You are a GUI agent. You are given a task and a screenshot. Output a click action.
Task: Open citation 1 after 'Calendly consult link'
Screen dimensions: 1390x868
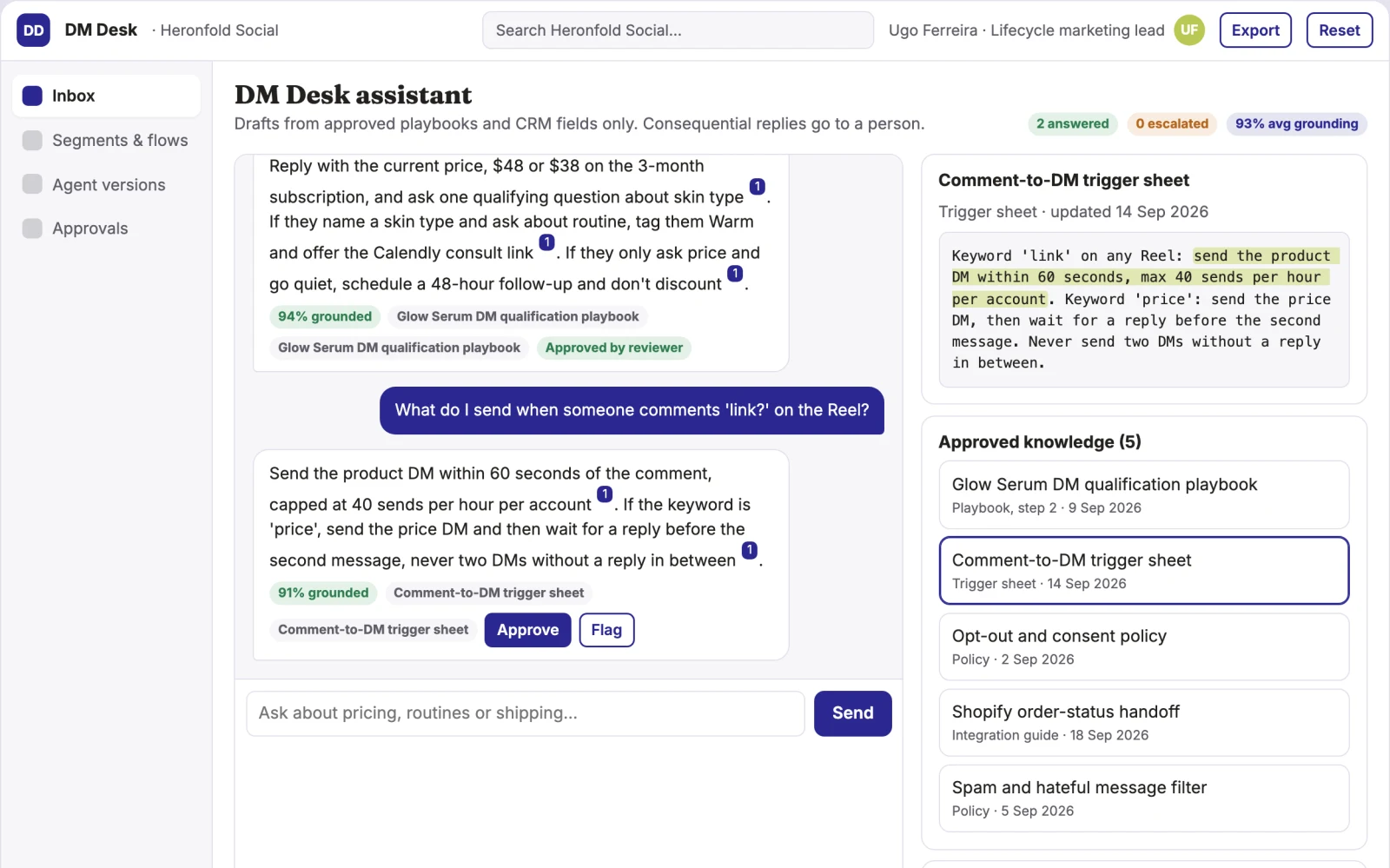pos(546,242)
